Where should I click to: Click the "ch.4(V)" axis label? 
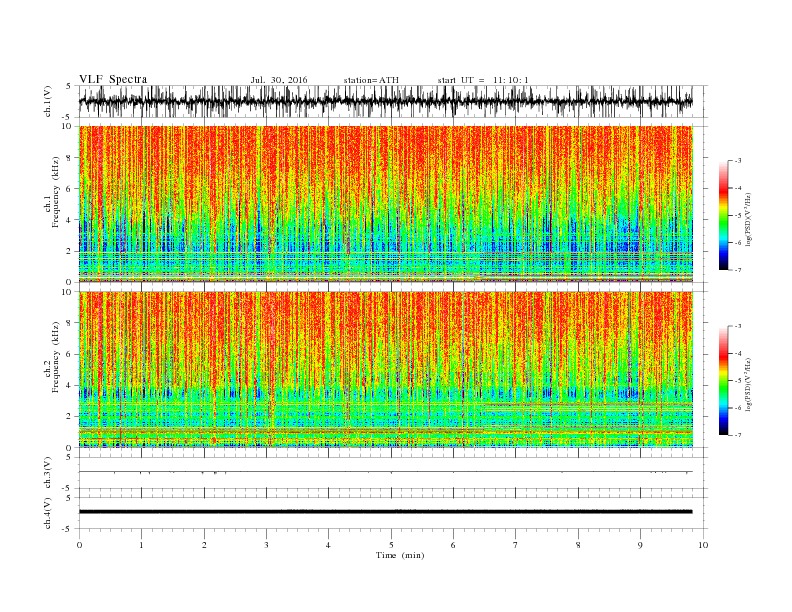click(x=47, y=513)
